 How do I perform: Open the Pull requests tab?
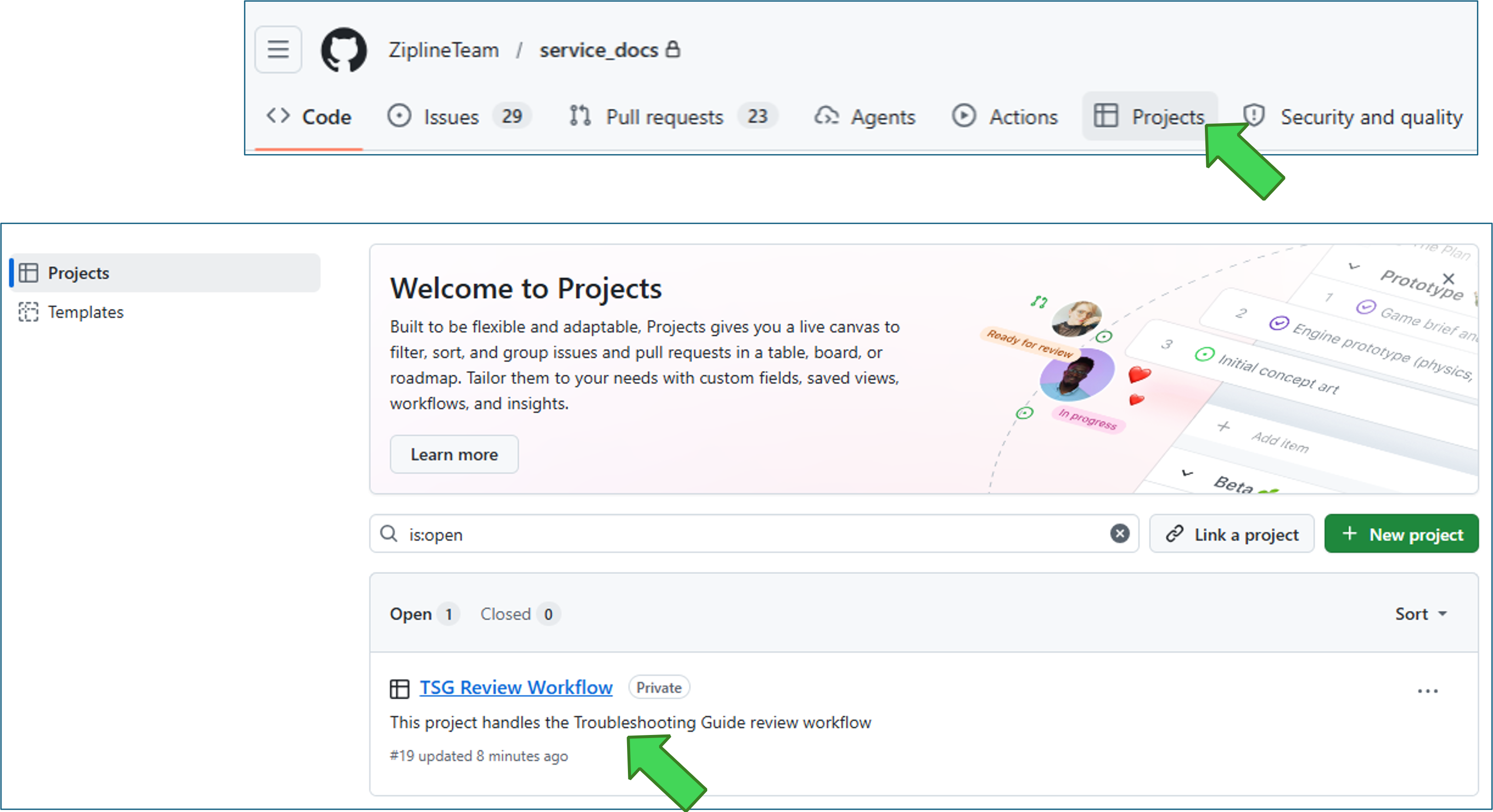click(673, 117)
